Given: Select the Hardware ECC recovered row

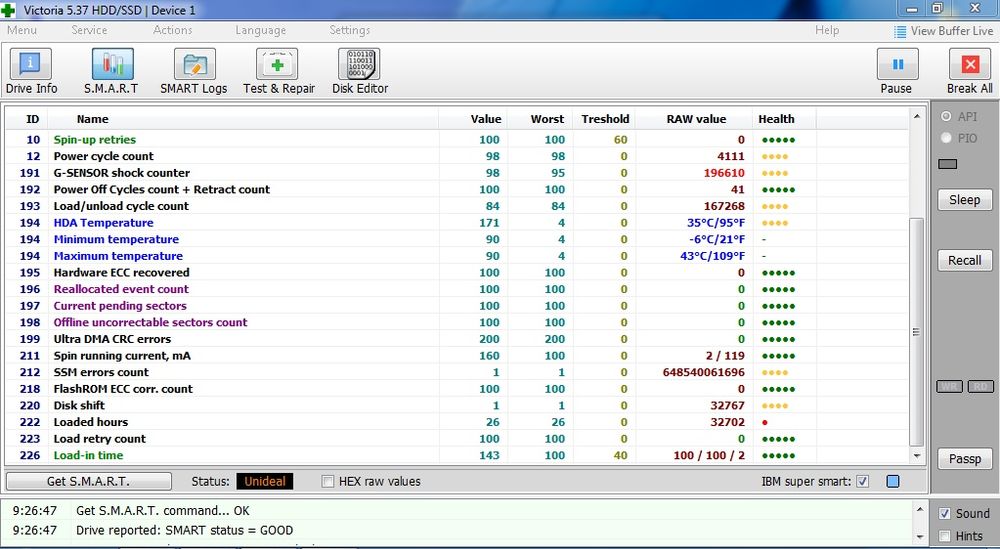Looking at the screenshot, I should click(457, 272).
